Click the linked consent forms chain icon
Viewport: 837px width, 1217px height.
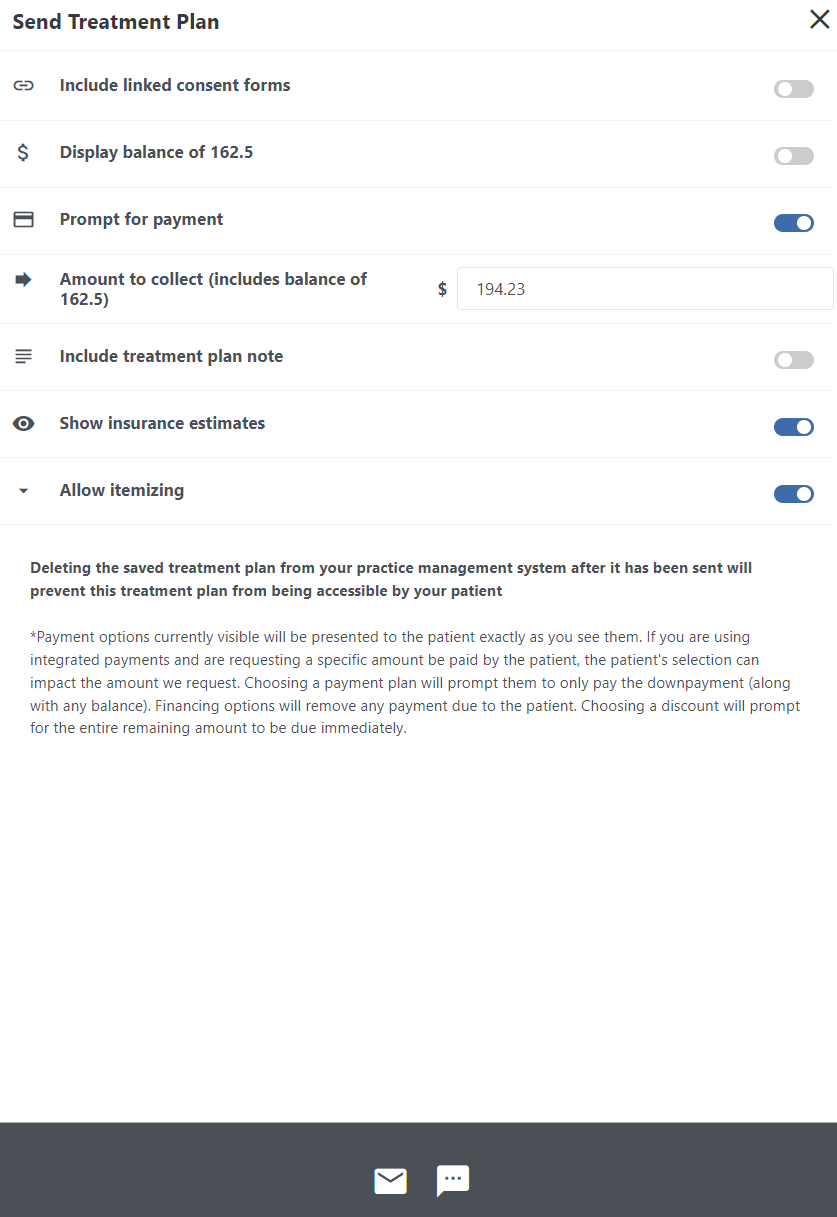point(24,86)
